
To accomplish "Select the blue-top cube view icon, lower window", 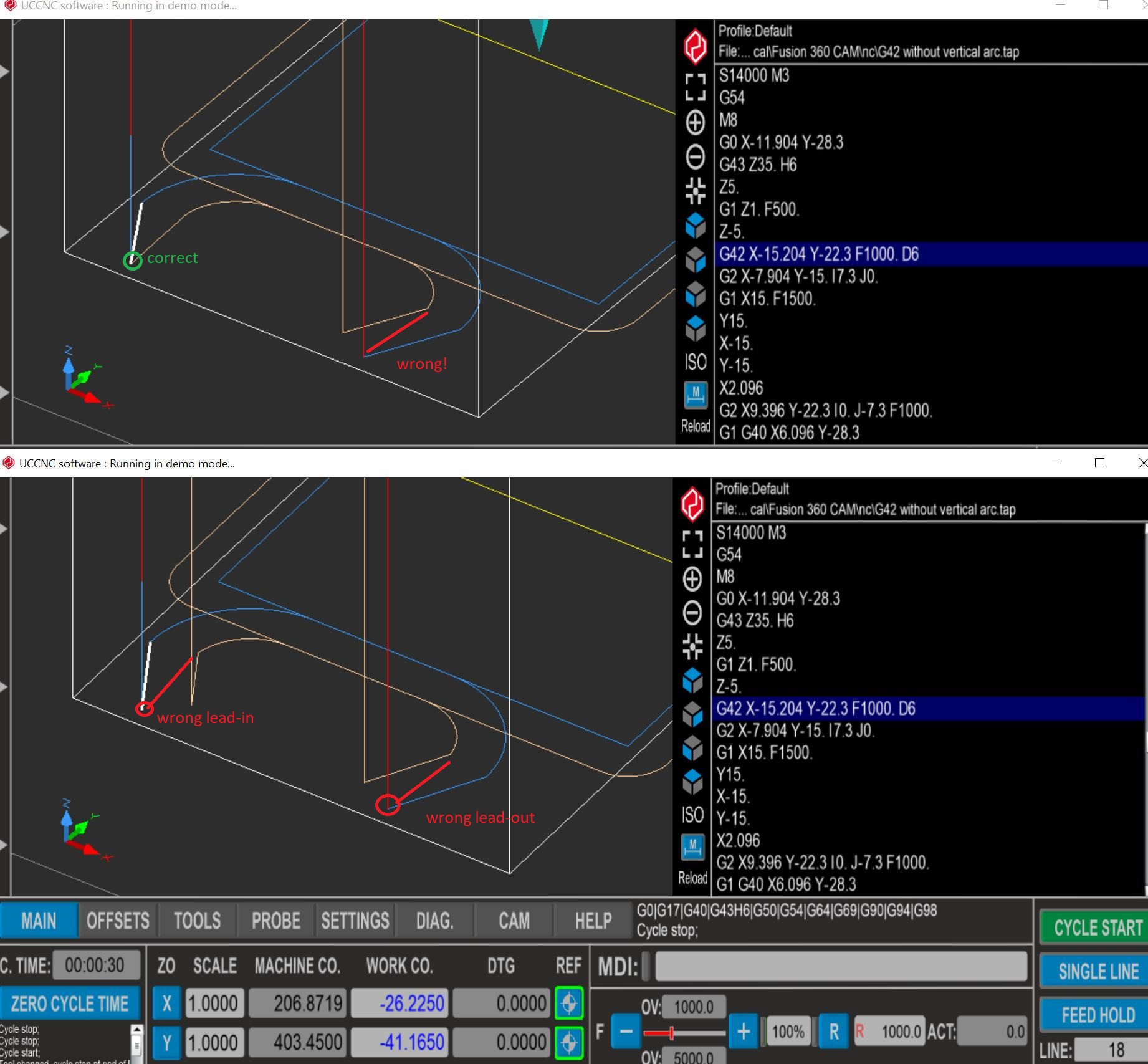I will coord(693,681).
